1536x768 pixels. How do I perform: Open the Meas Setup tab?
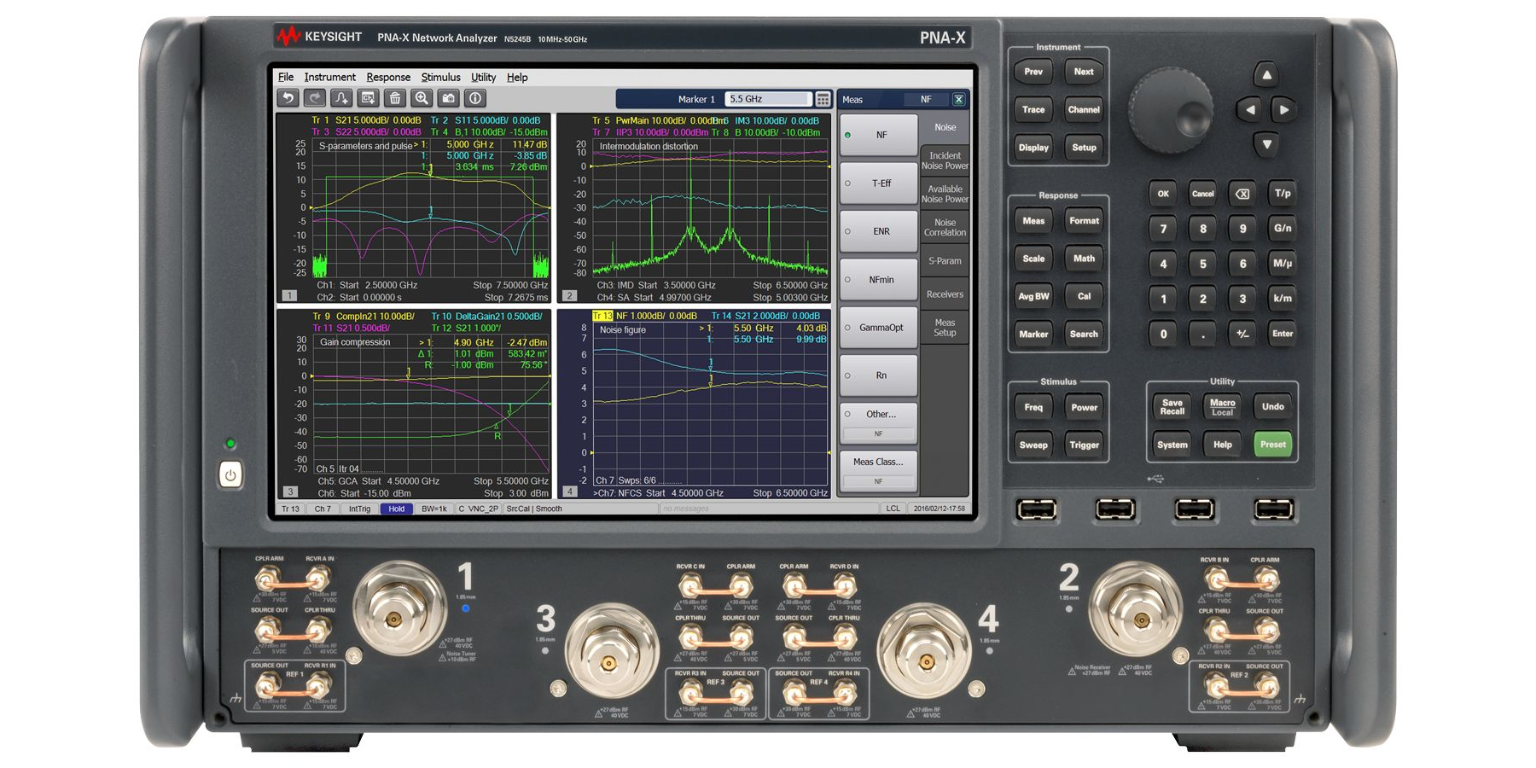click(x=945, y=325)
